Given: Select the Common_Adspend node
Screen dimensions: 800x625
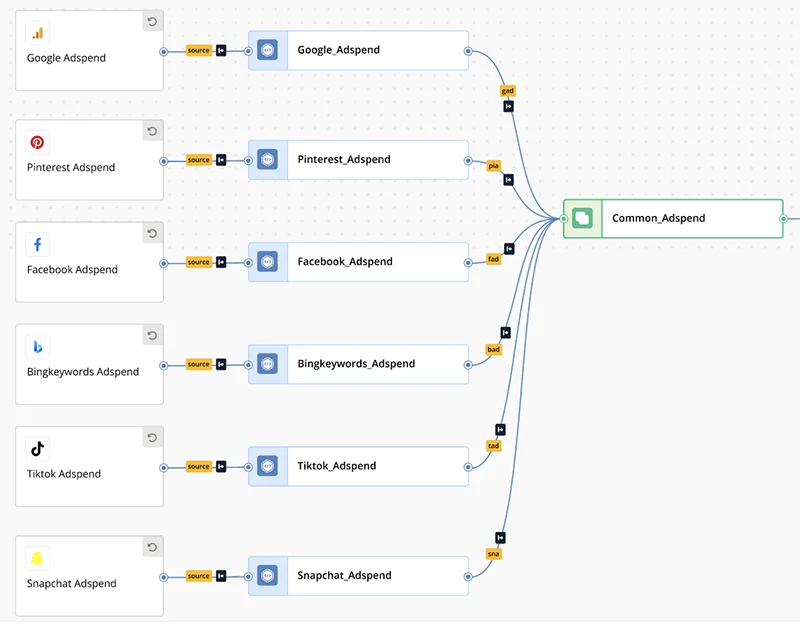Looking at the screenshot, I should click(x=673, y=219).
